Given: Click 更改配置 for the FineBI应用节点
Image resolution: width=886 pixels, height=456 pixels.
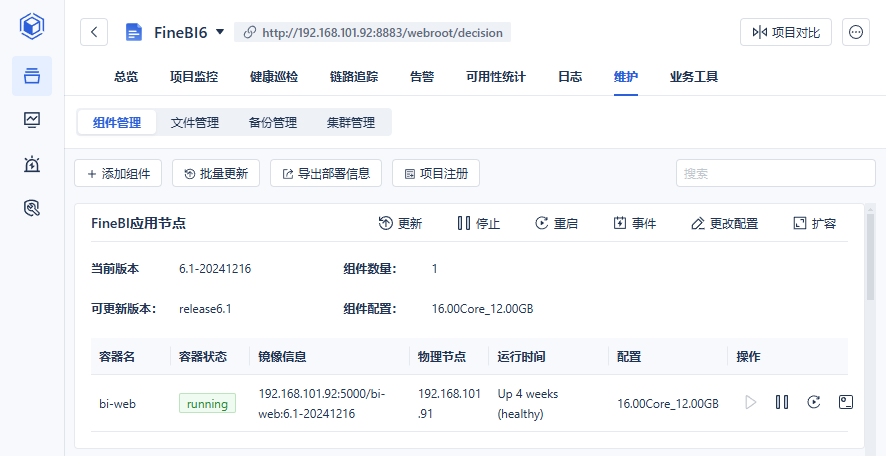Looking at the screenshot, I should (x=724, y=224).
